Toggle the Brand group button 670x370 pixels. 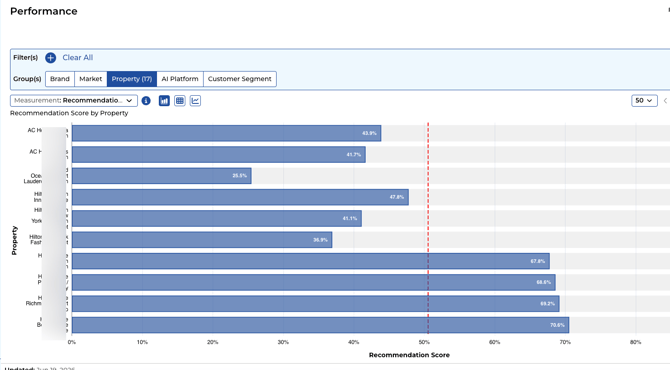point(60,79)
